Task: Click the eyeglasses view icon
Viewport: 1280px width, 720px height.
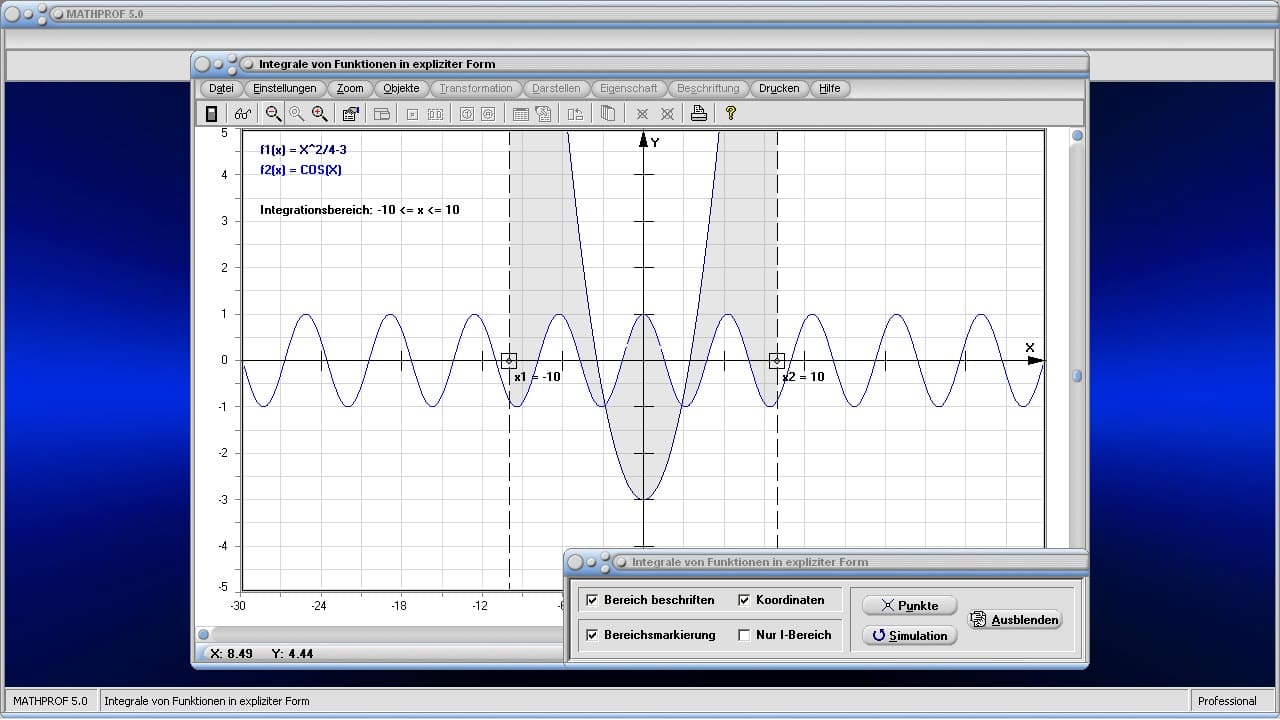Action: (243, 114)
